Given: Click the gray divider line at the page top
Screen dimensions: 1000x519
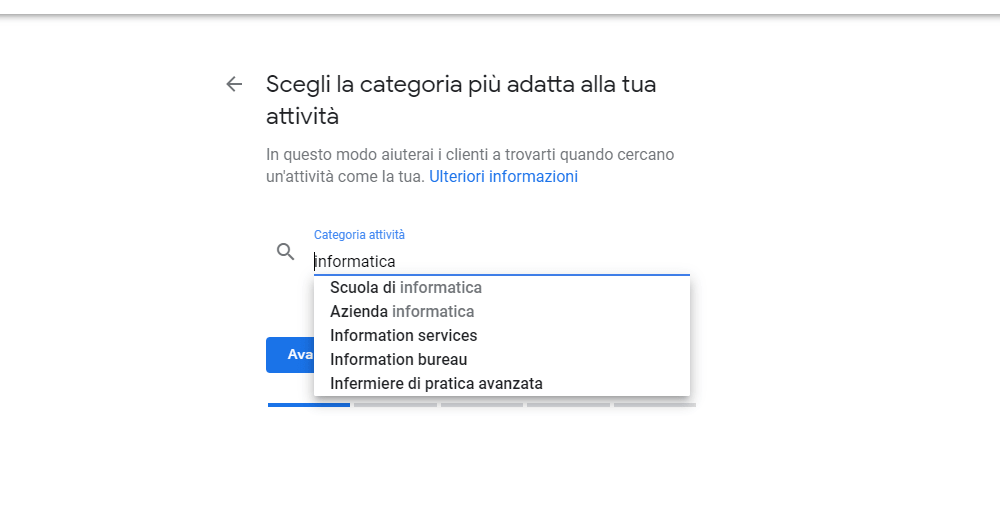Looking at the screenshot, I should coord(500,15).
